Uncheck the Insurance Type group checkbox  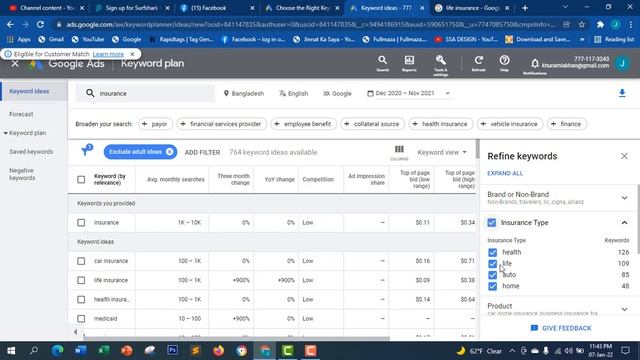coord(492,222)
